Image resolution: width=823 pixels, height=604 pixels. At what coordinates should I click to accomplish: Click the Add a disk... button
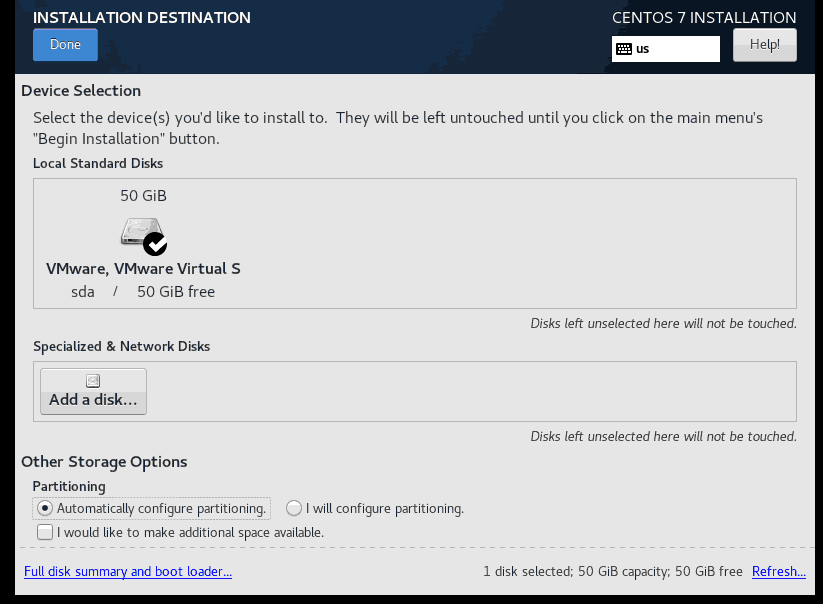(x=93, y=391)
